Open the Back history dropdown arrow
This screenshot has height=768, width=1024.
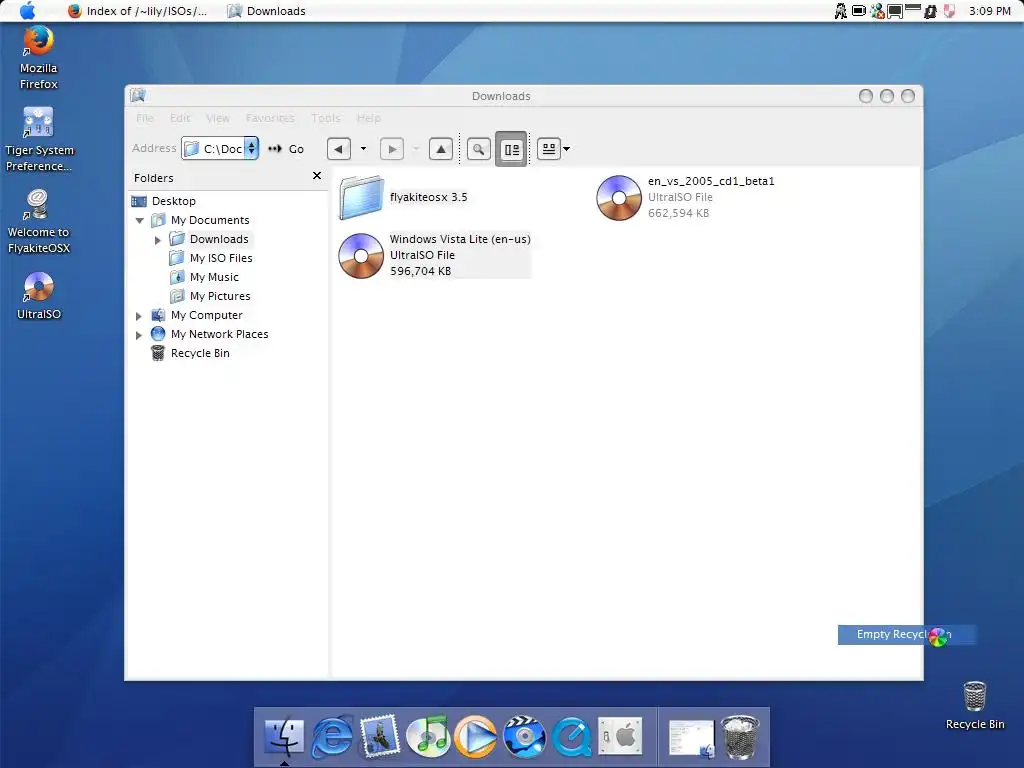363,149
